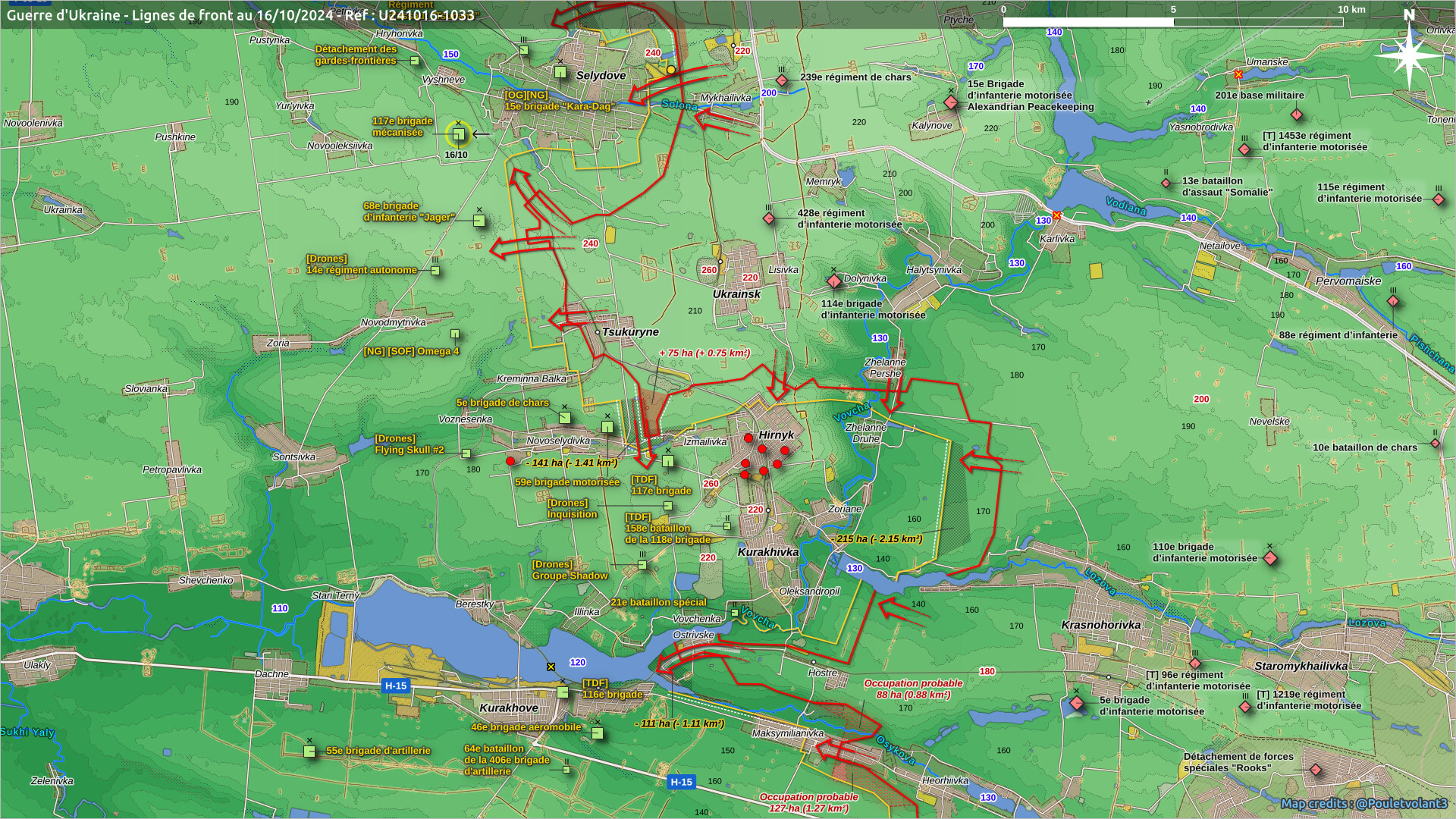This screenshot has width=1456, height=819.
Task: Click the 114e brigade d'infanterie motorisée diamond
Action: click(834, 281)
